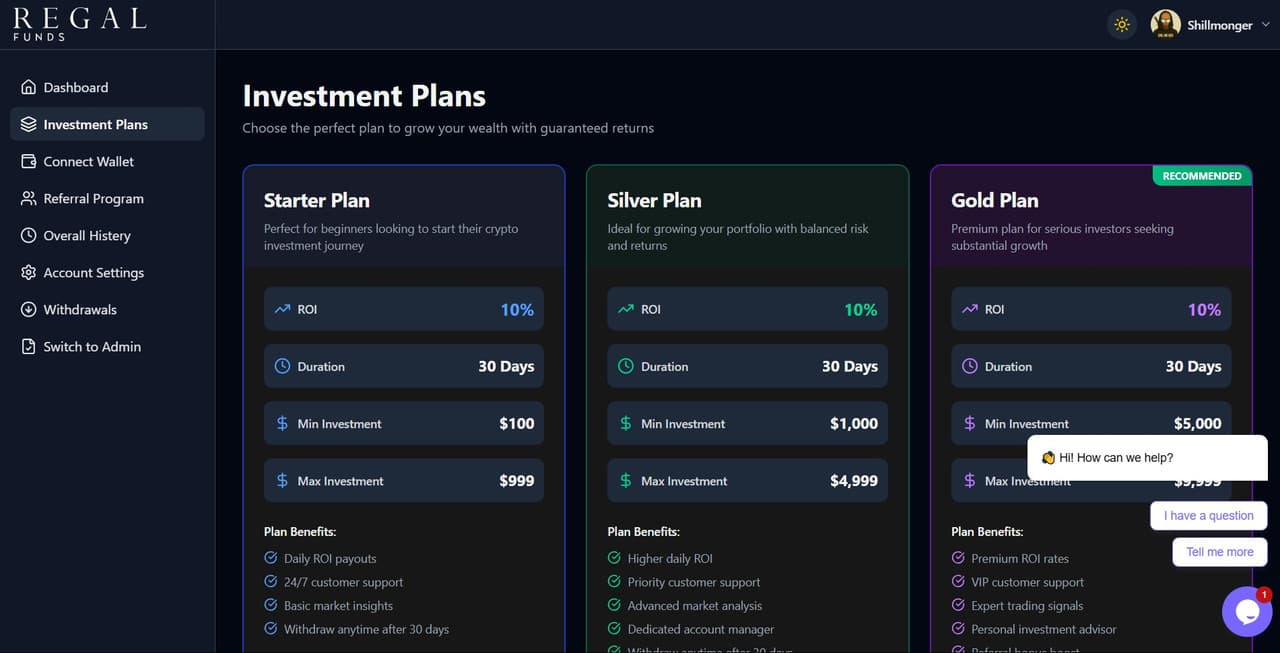
Task: Click the Shillmonger profile avatar
Action: point(1164,23)
